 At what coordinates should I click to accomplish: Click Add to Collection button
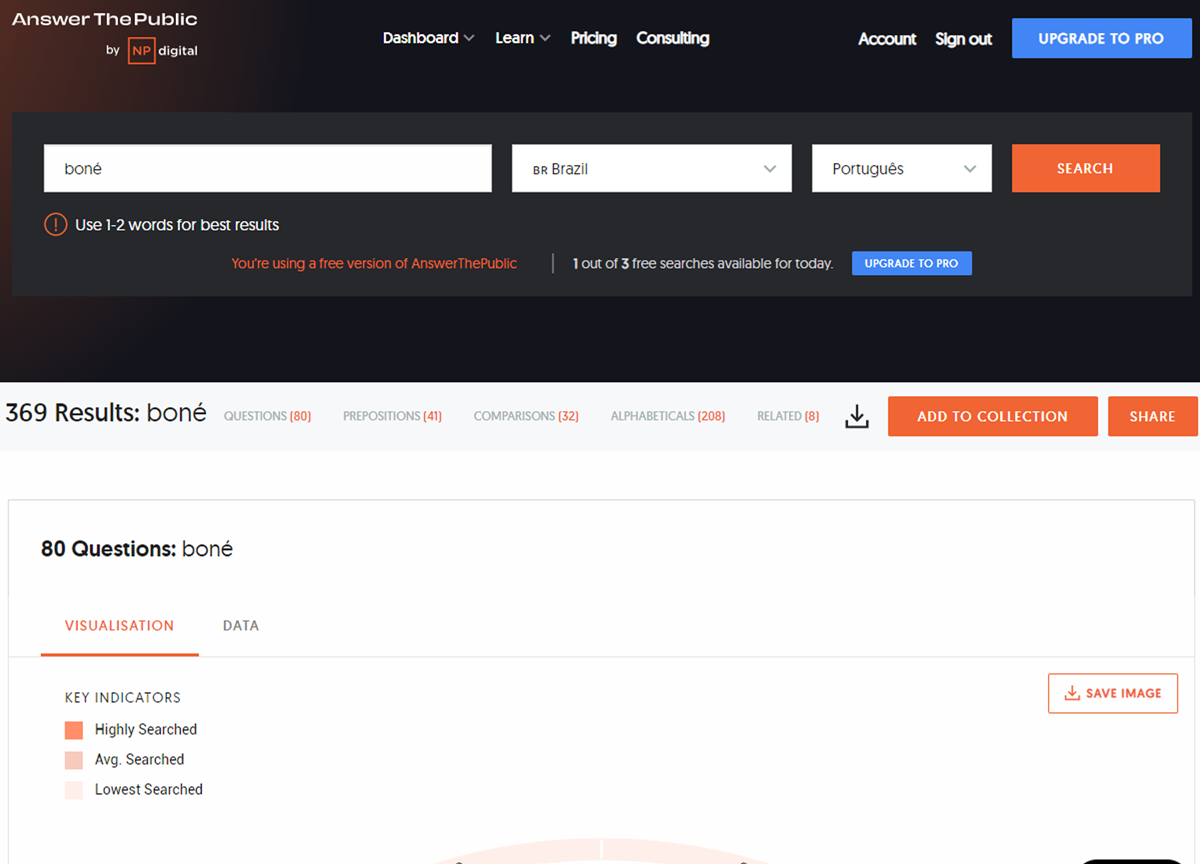tap(992, 417)
